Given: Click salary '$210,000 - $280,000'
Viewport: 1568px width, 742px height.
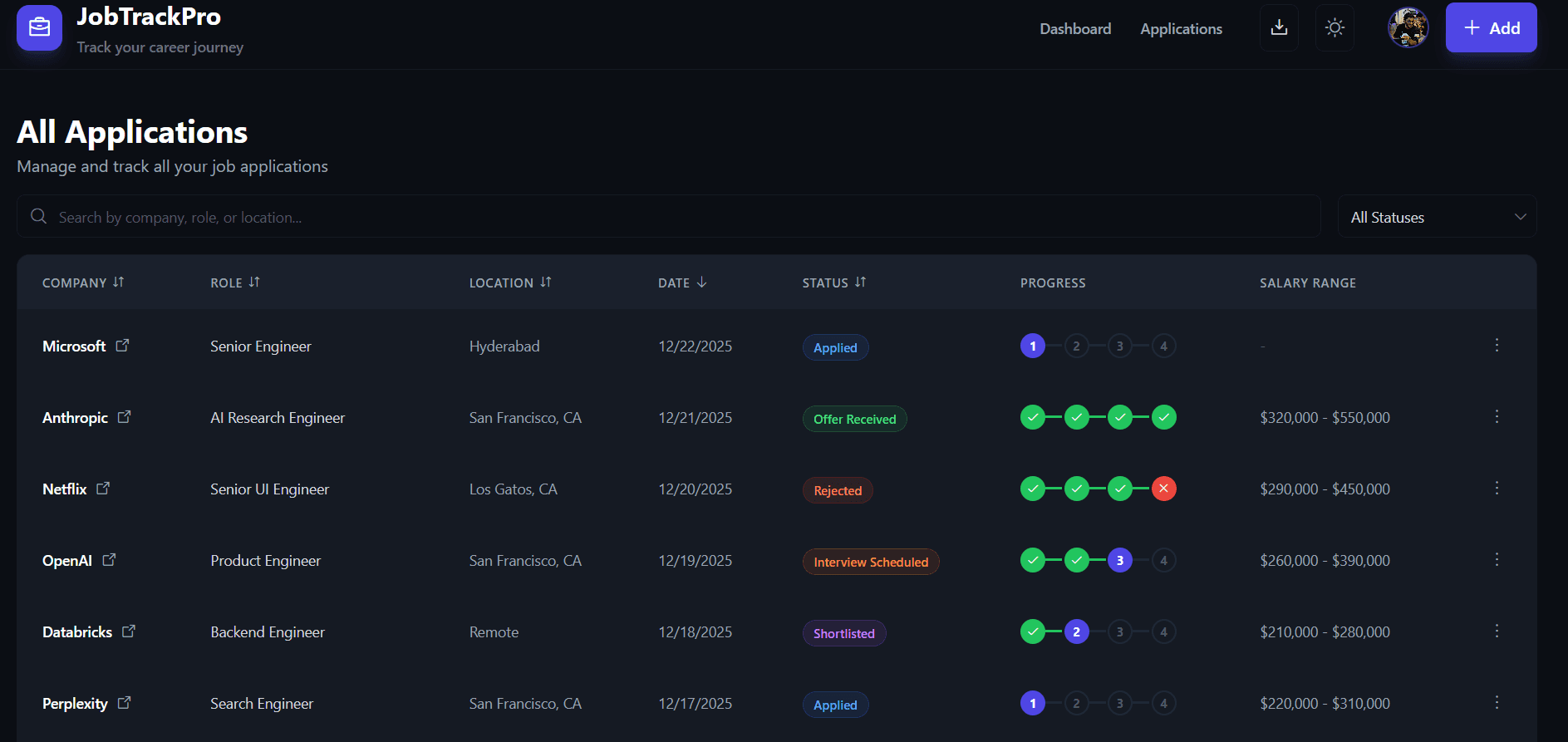Looking at the screenshot, I should click(x=1325, y=631).
